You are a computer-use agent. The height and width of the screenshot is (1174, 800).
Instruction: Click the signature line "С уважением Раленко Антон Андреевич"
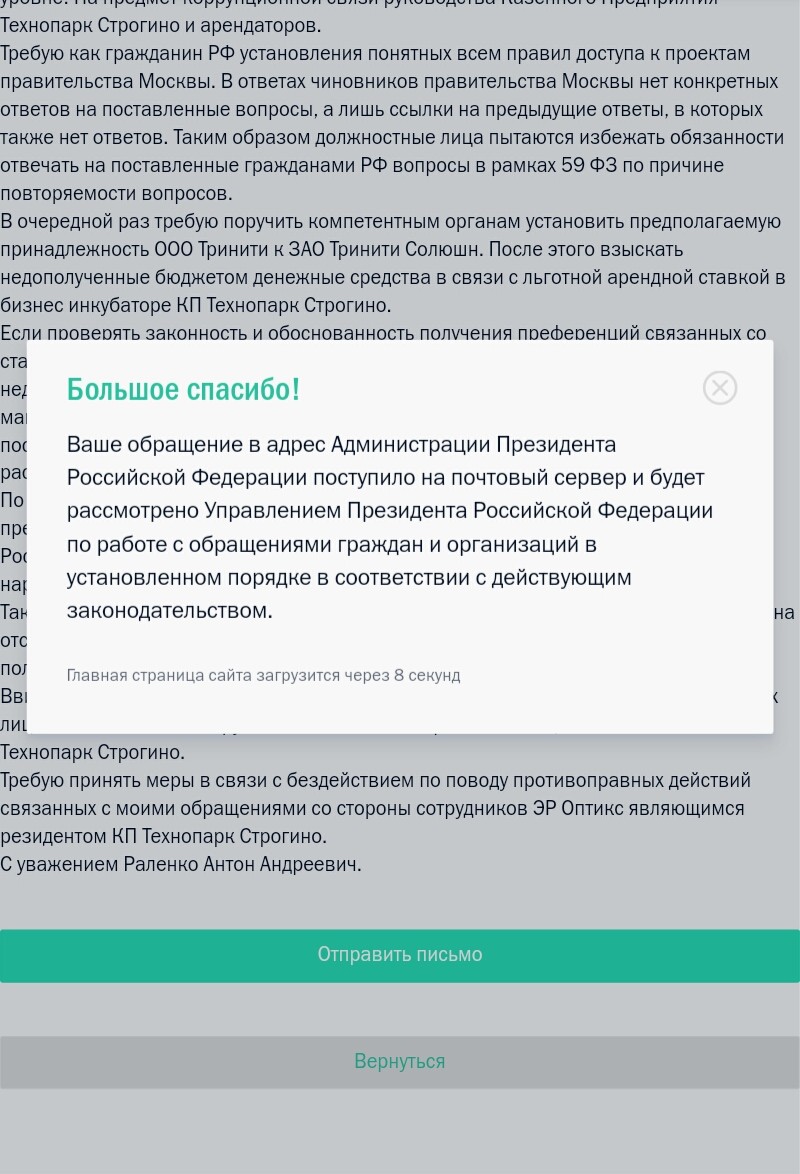tap(181, 864)
